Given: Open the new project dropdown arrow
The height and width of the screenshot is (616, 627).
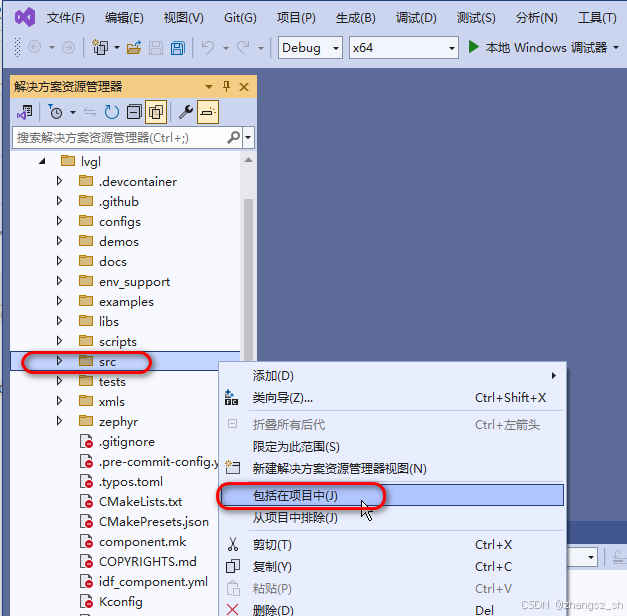Looking at the screenshot, I should pos(117,48).
